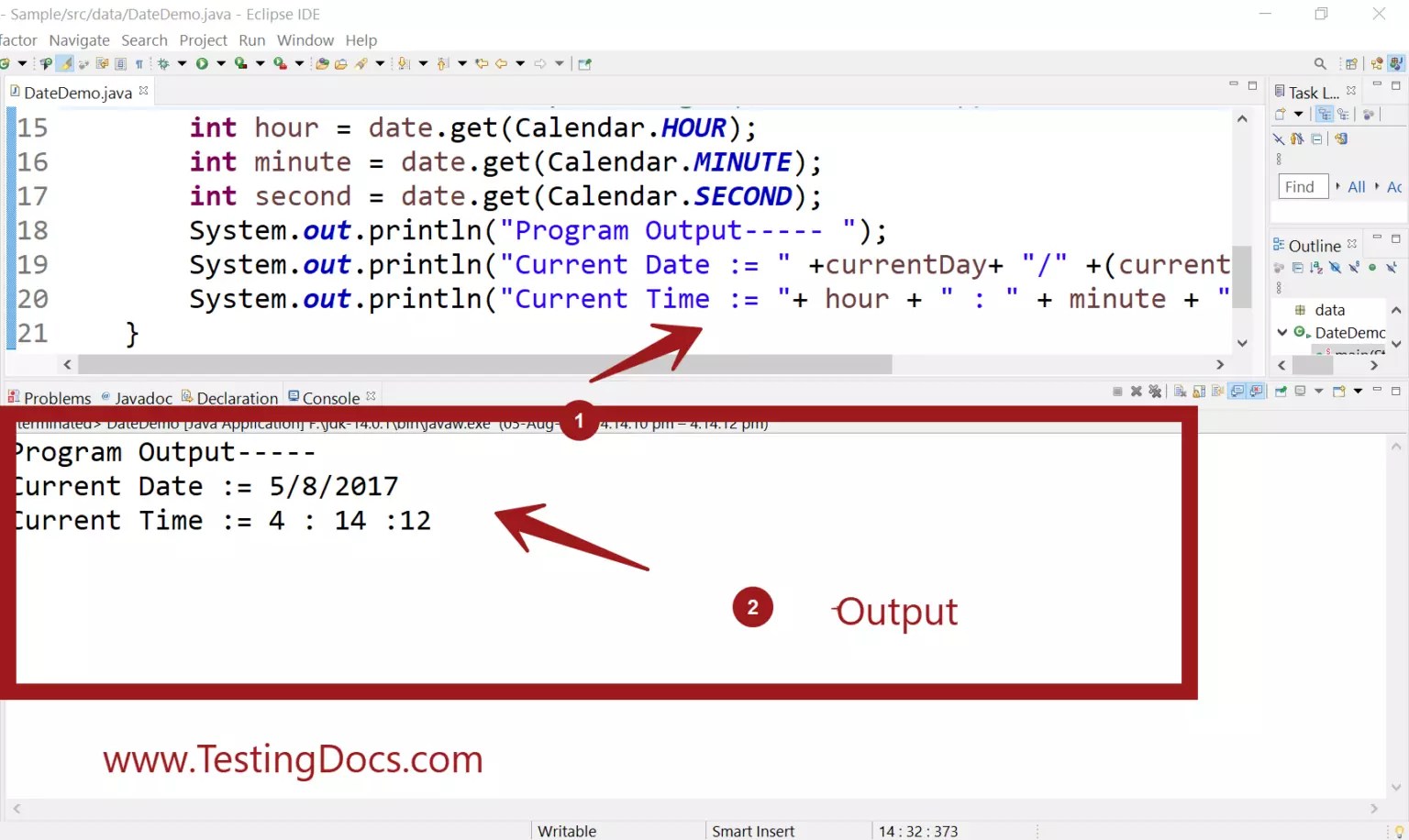Toggle Scroll Lock in the Console view
This screenshot has height=840, width=1409.
(x=1197, y=390)
